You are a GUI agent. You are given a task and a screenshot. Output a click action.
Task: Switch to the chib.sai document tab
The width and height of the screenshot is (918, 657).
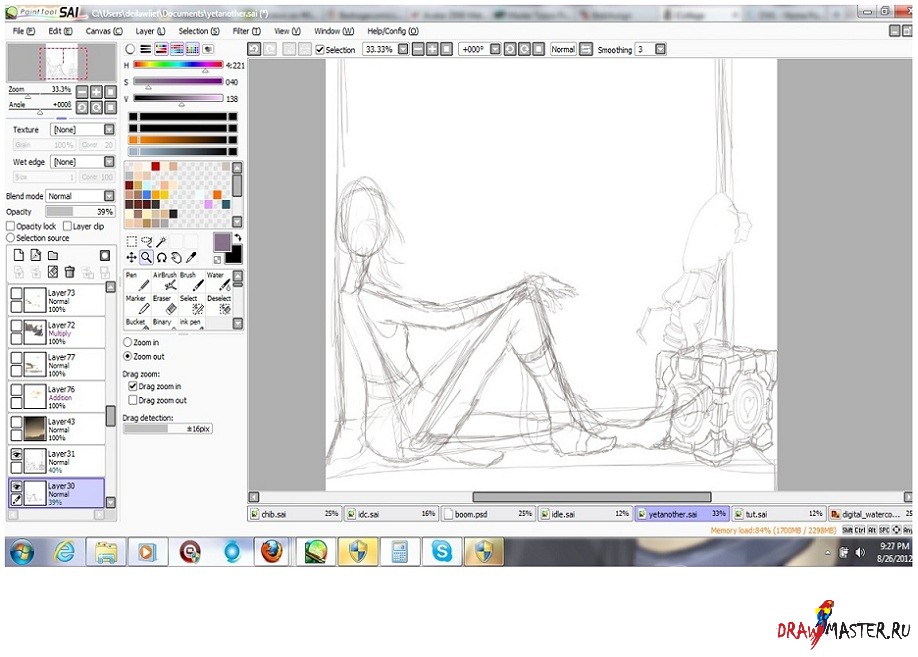point(294,514)
